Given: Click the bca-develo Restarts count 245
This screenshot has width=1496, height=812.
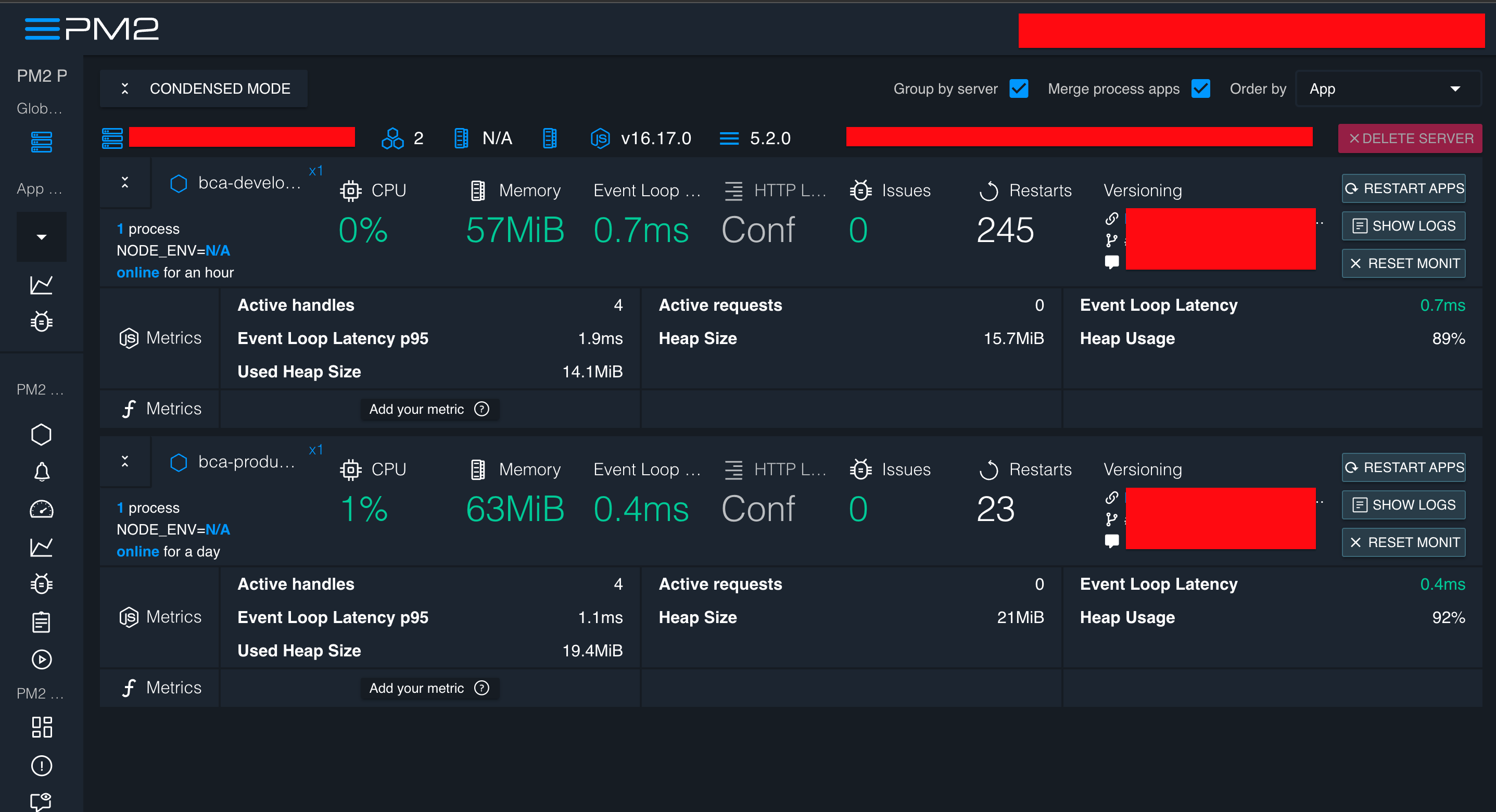Looking at the screenshot, I should [x=1005, y=230].
